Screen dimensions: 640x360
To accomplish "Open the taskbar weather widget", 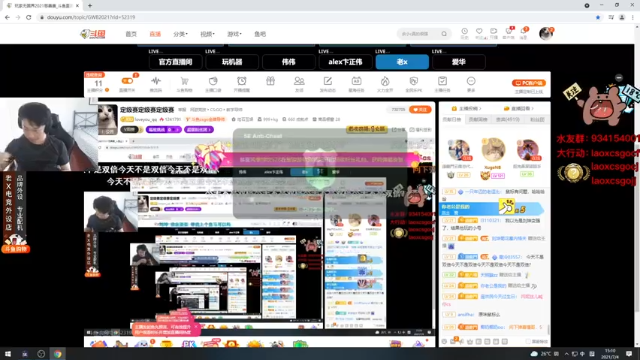I will (544, 354).
